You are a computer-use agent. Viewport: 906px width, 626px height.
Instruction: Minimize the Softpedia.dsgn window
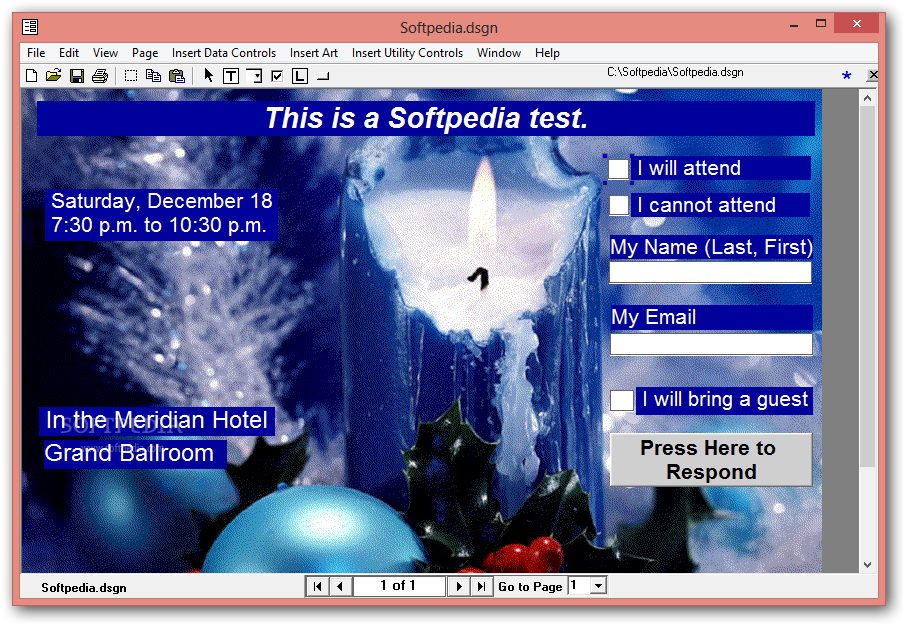tap(794, 25)
